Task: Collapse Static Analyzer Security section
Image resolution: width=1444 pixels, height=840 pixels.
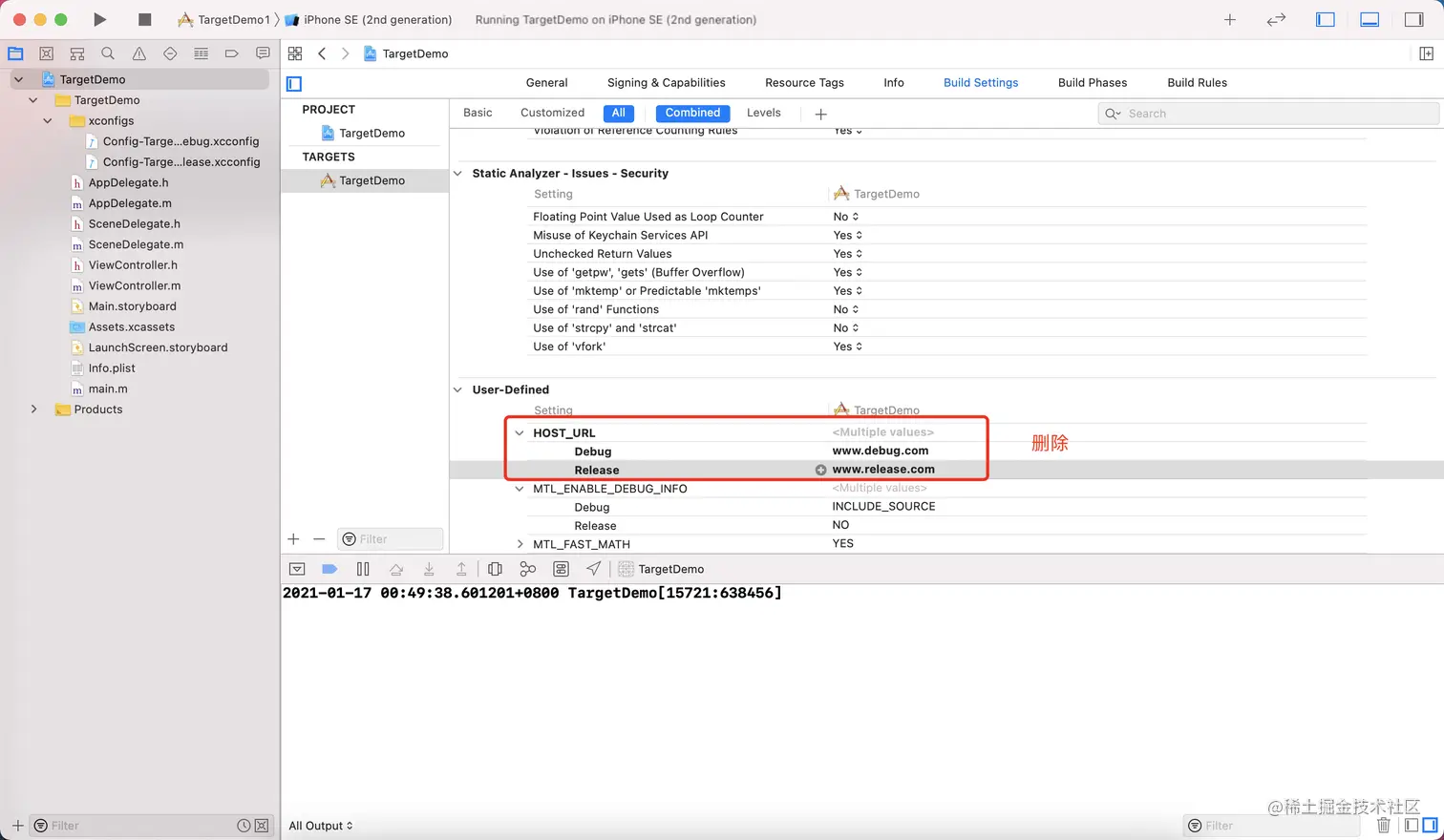Action: [x=457, y=174]
